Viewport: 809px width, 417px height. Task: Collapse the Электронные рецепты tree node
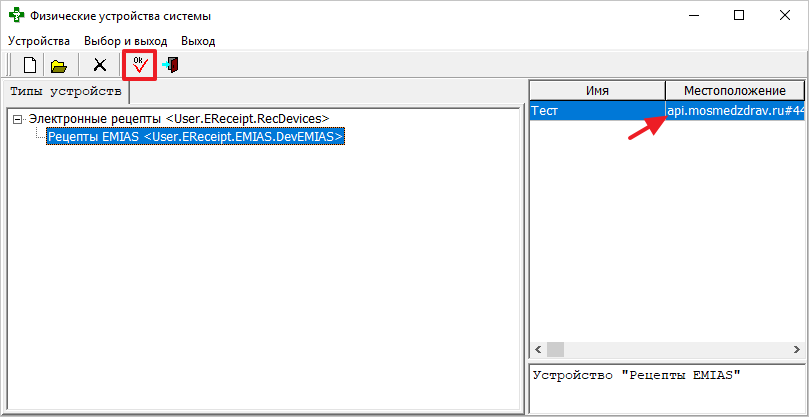point(18,119)
